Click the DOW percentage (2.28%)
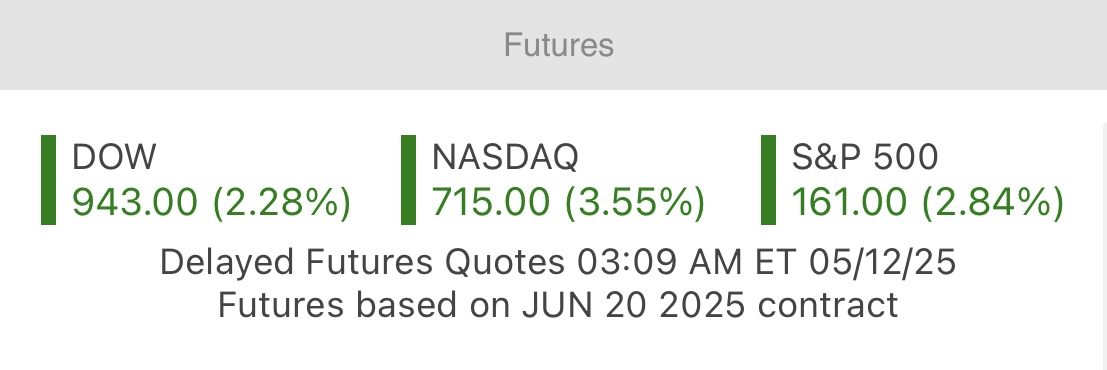The width and height of the screenshot is (1107, 370). point(282,203)
